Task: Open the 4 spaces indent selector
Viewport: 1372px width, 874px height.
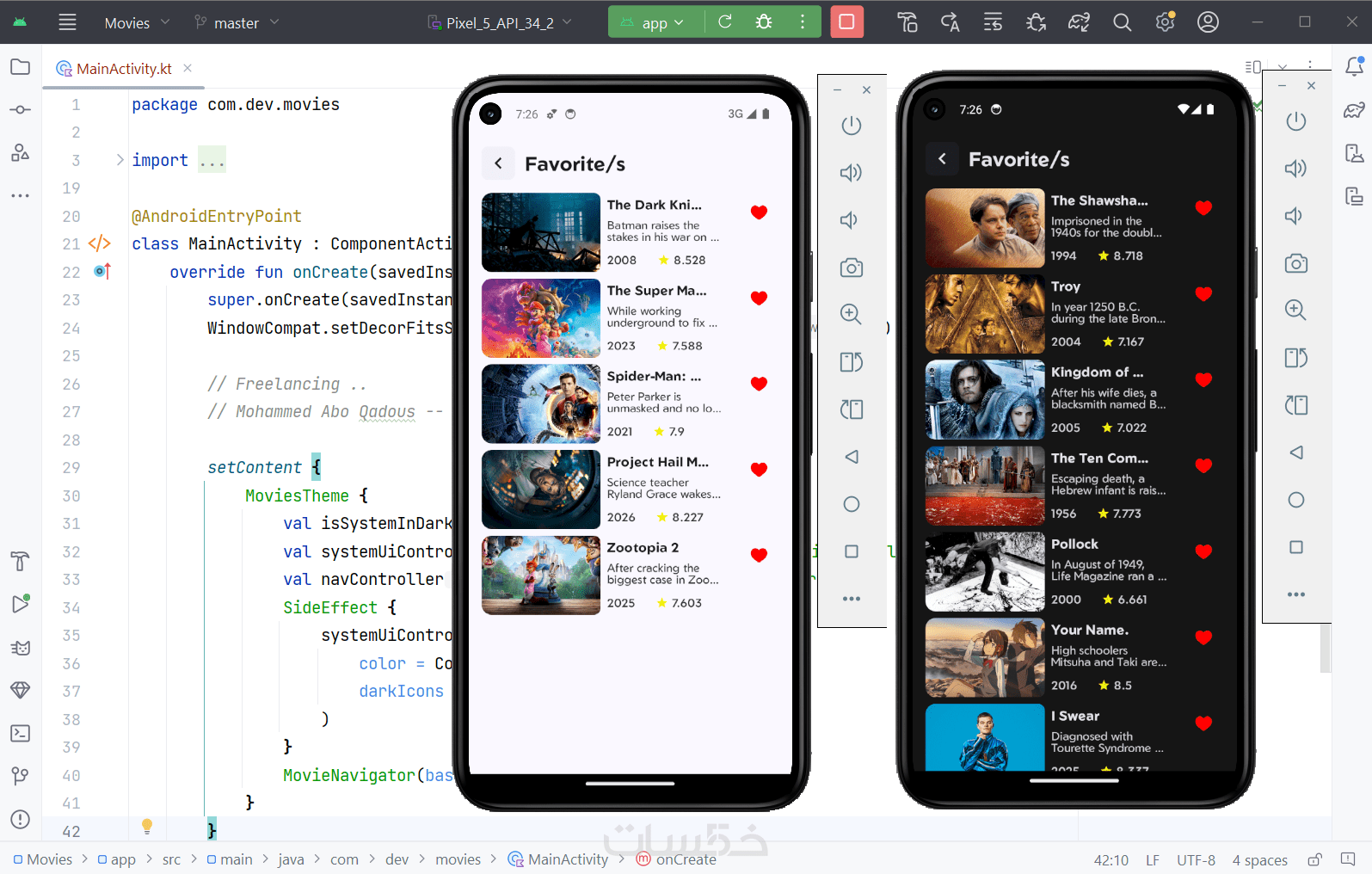Action: click(1259, 859)
